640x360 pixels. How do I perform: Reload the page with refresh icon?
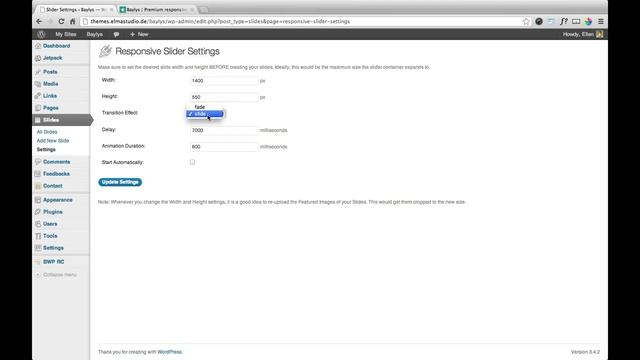point(61,21)
